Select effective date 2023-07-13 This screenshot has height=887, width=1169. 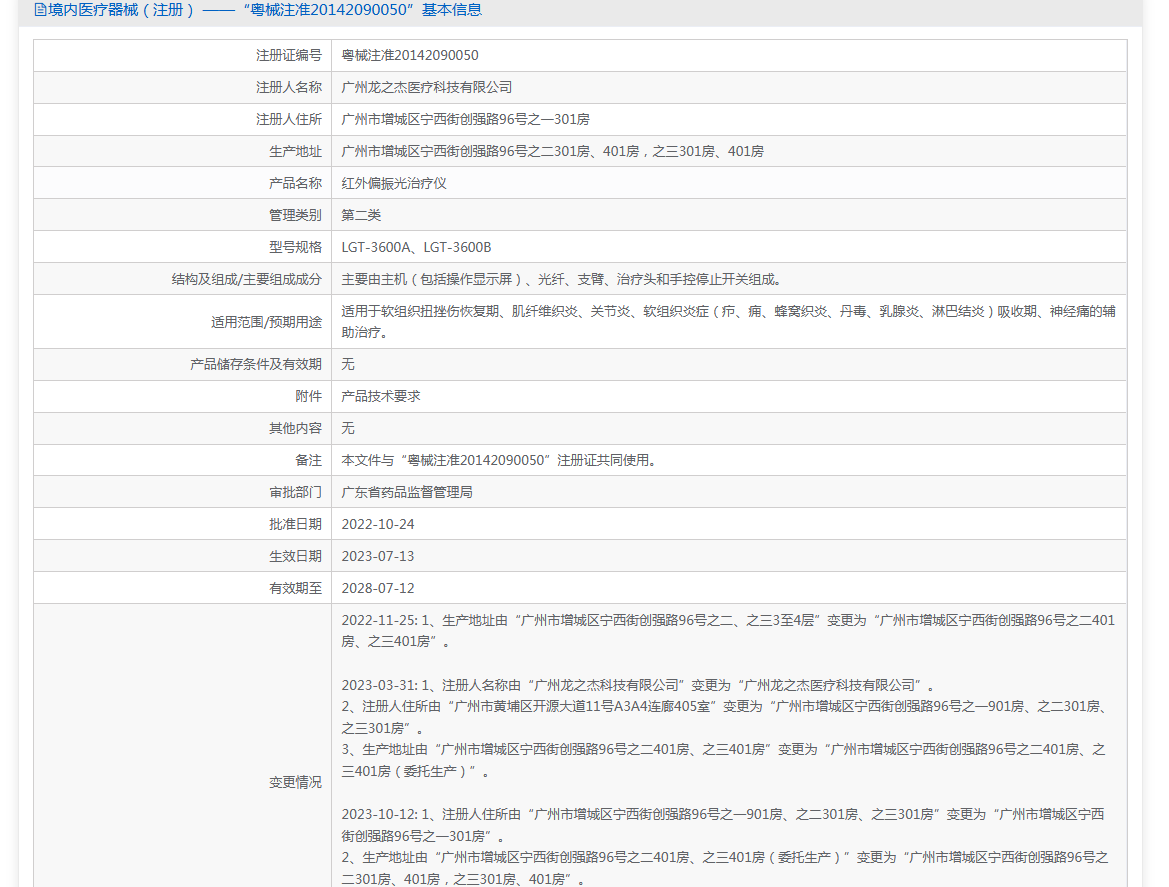(x=378, y=557)
